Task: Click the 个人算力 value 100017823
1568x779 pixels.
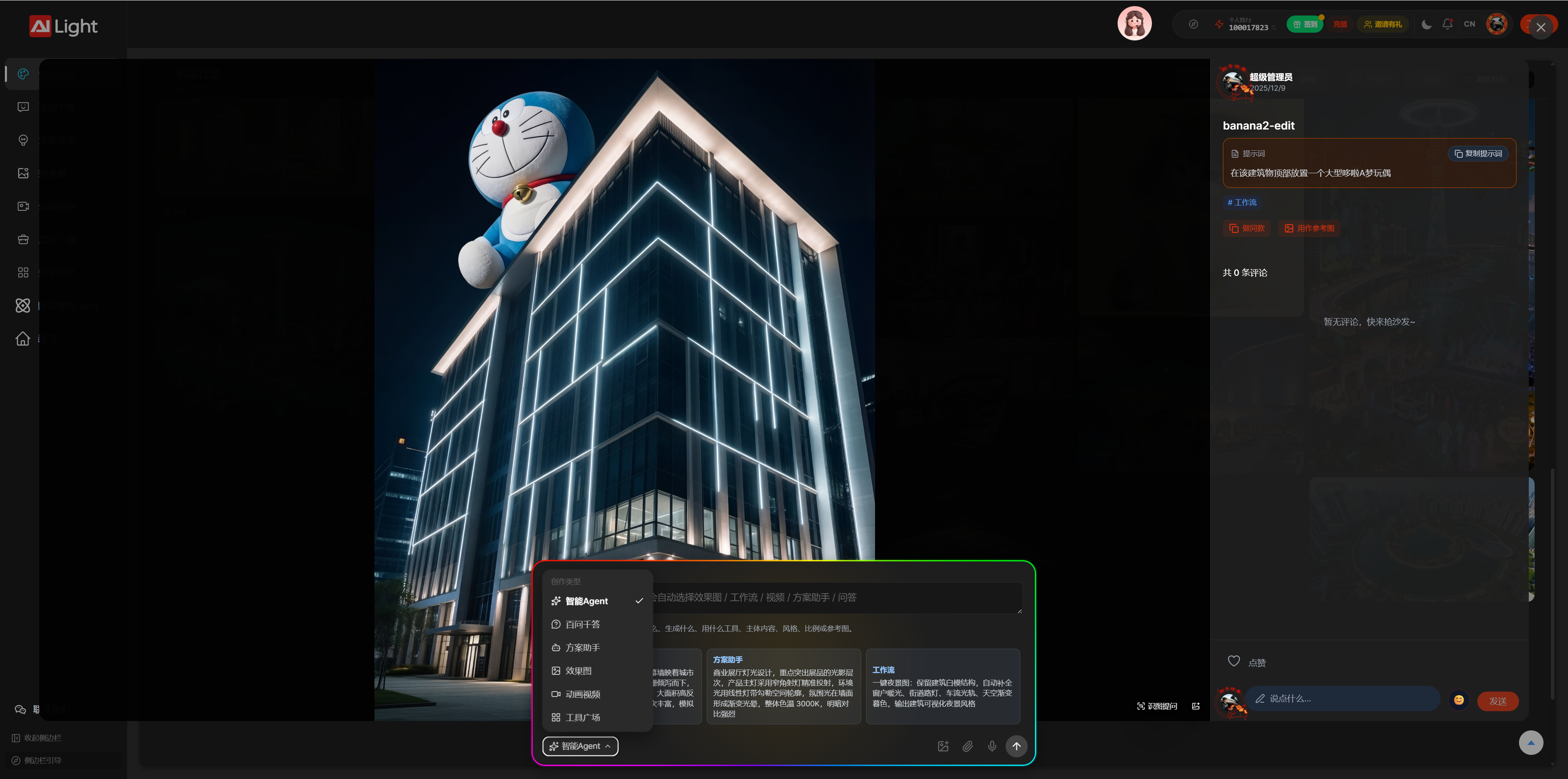Action: click(1248, 27)
